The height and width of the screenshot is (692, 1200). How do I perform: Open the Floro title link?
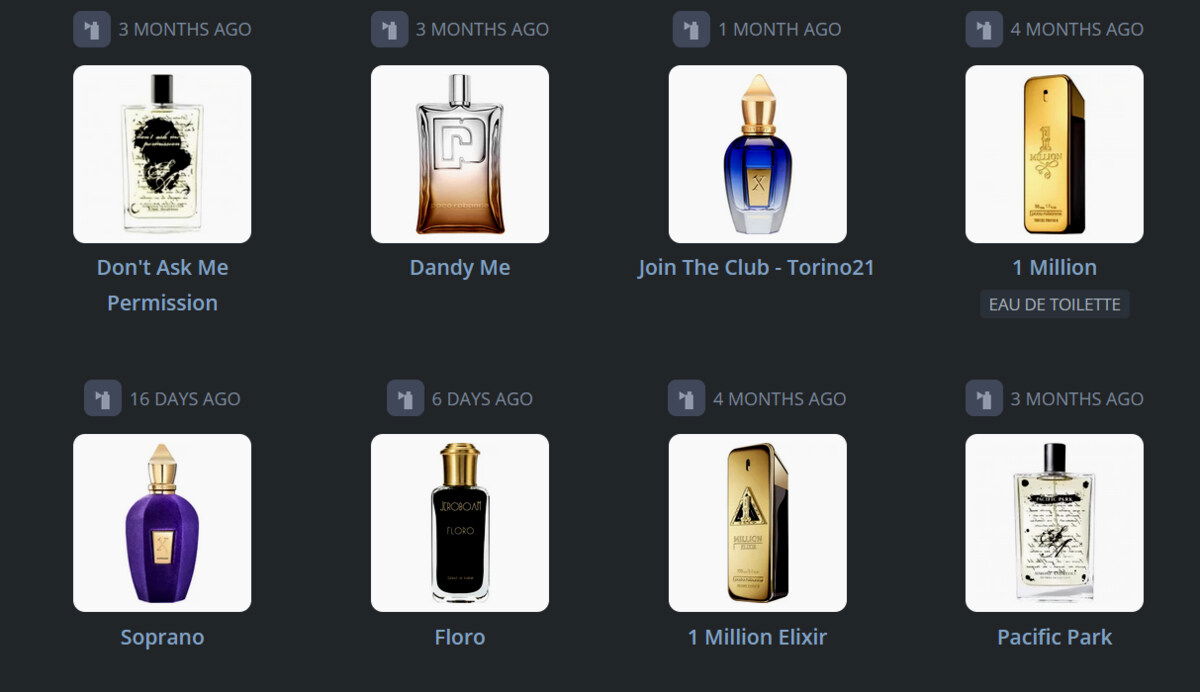460,637
